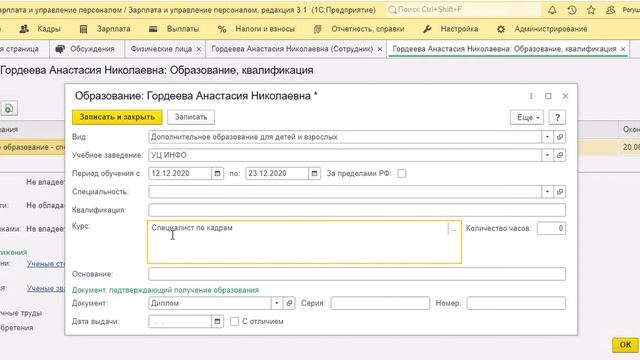
Task: Open calendar for period start date
Action: point(217,173)
